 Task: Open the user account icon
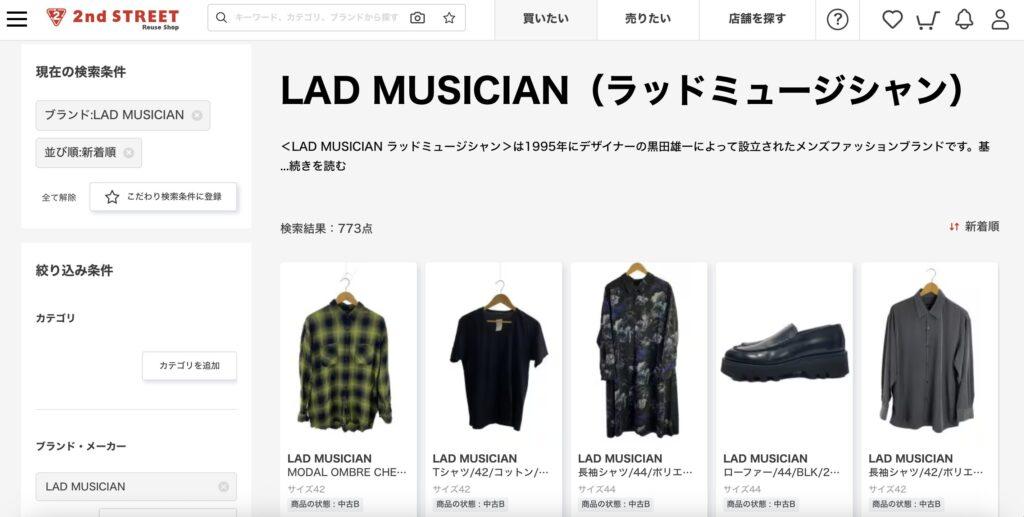tap(1000, 20)
